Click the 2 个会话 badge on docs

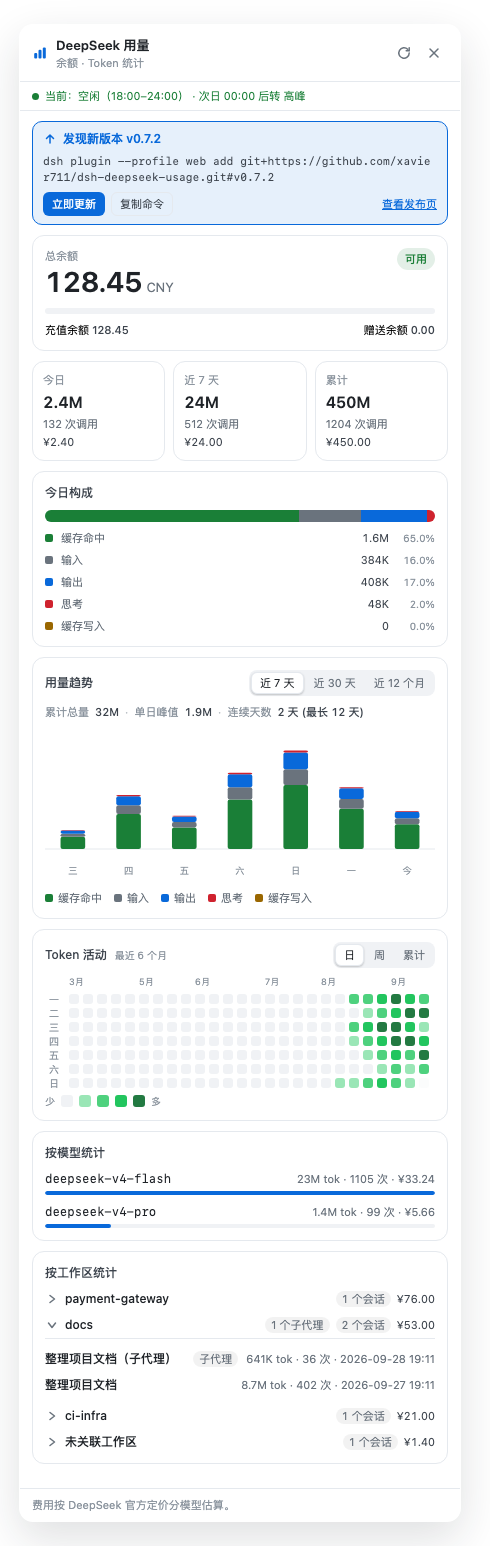point(363,1325)
